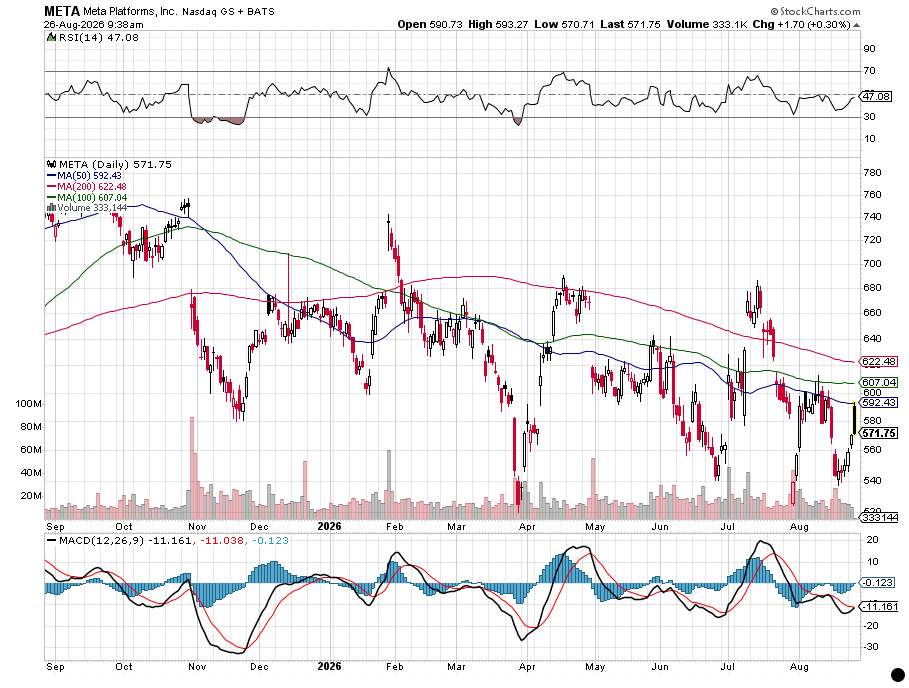
Task: Click the 780 price axis label
Action: 872,173
